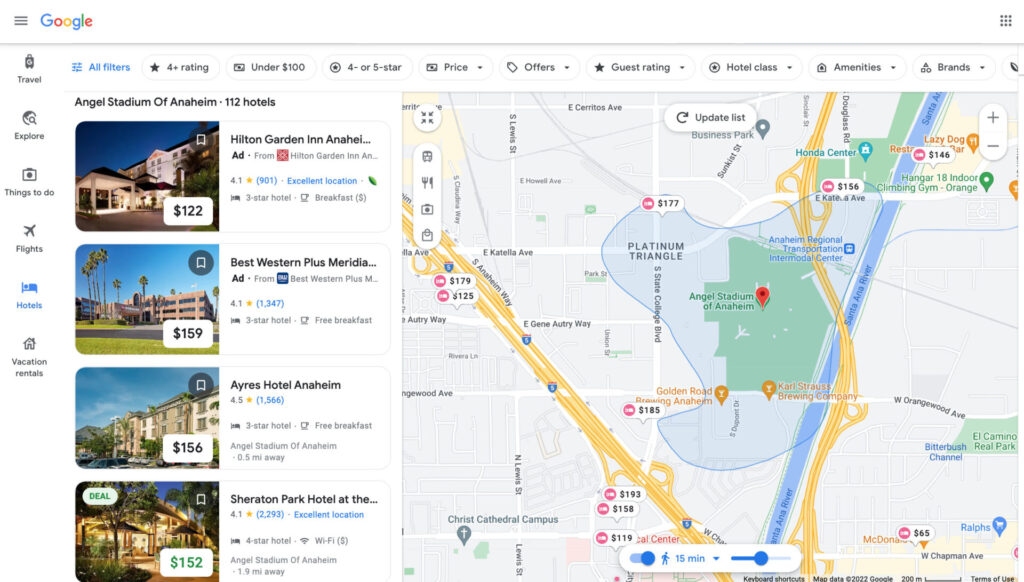Expand the Offers filter dropdown
1024x582 pixels.
(539, 67)
